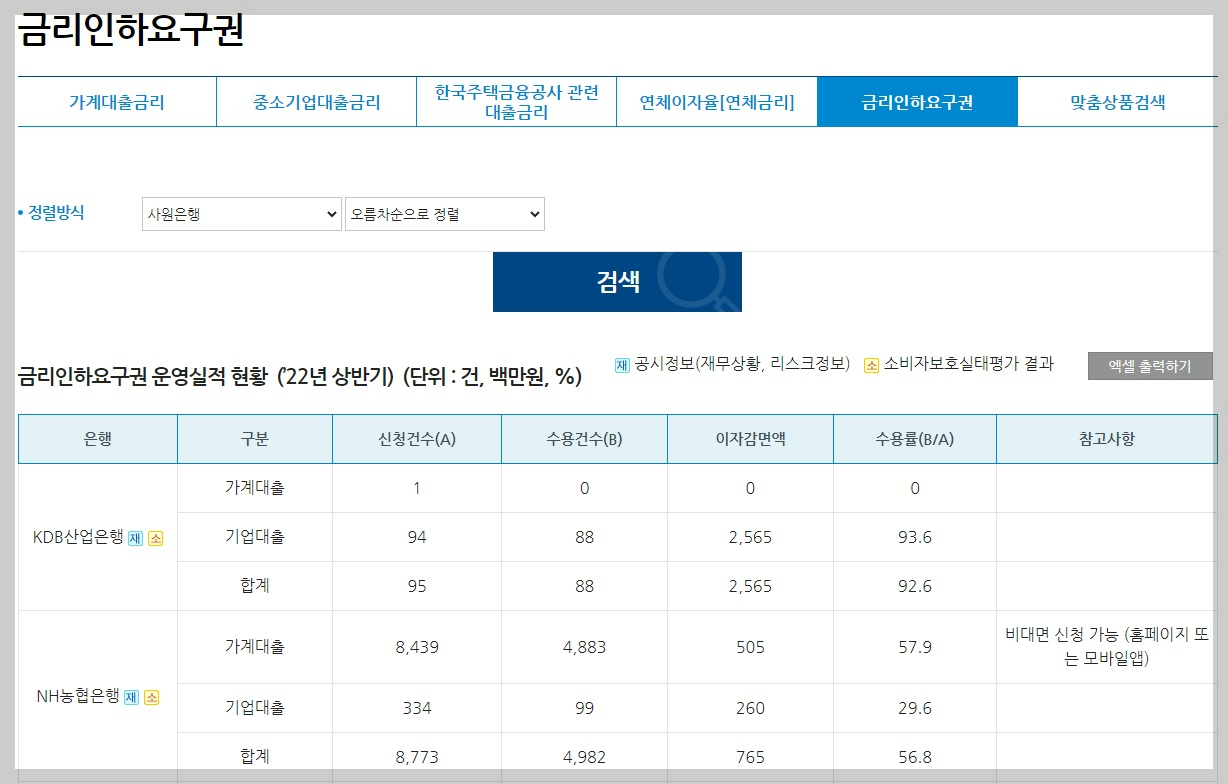Click the 검색 search button
Viewport: 1228px width, 784px height.
(616, 281)
